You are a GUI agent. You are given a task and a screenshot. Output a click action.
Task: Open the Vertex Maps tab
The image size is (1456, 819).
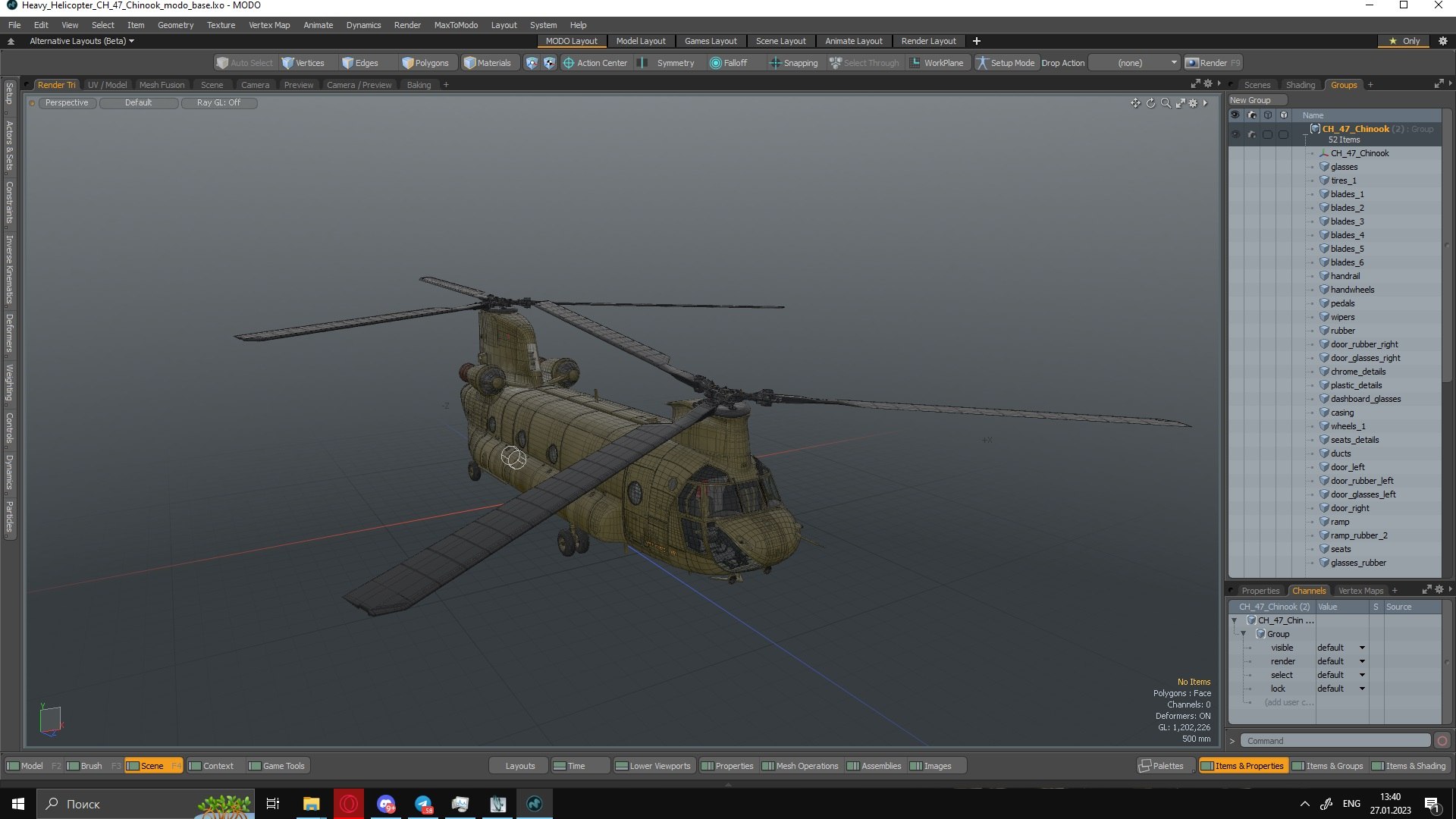(x=1360, y=591)
